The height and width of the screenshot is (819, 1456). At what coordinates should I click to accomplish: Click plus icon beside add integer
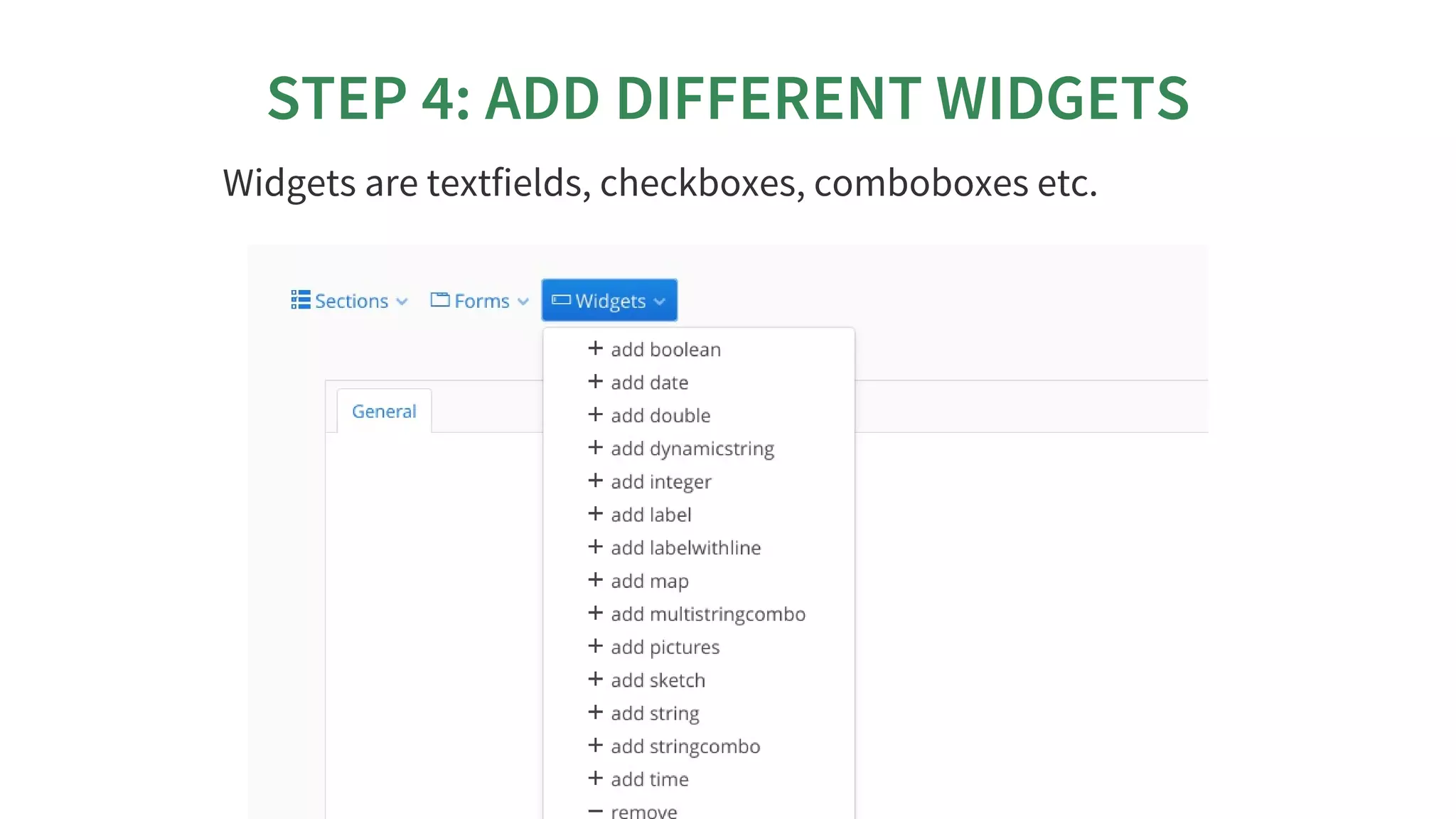coord(596,481)
